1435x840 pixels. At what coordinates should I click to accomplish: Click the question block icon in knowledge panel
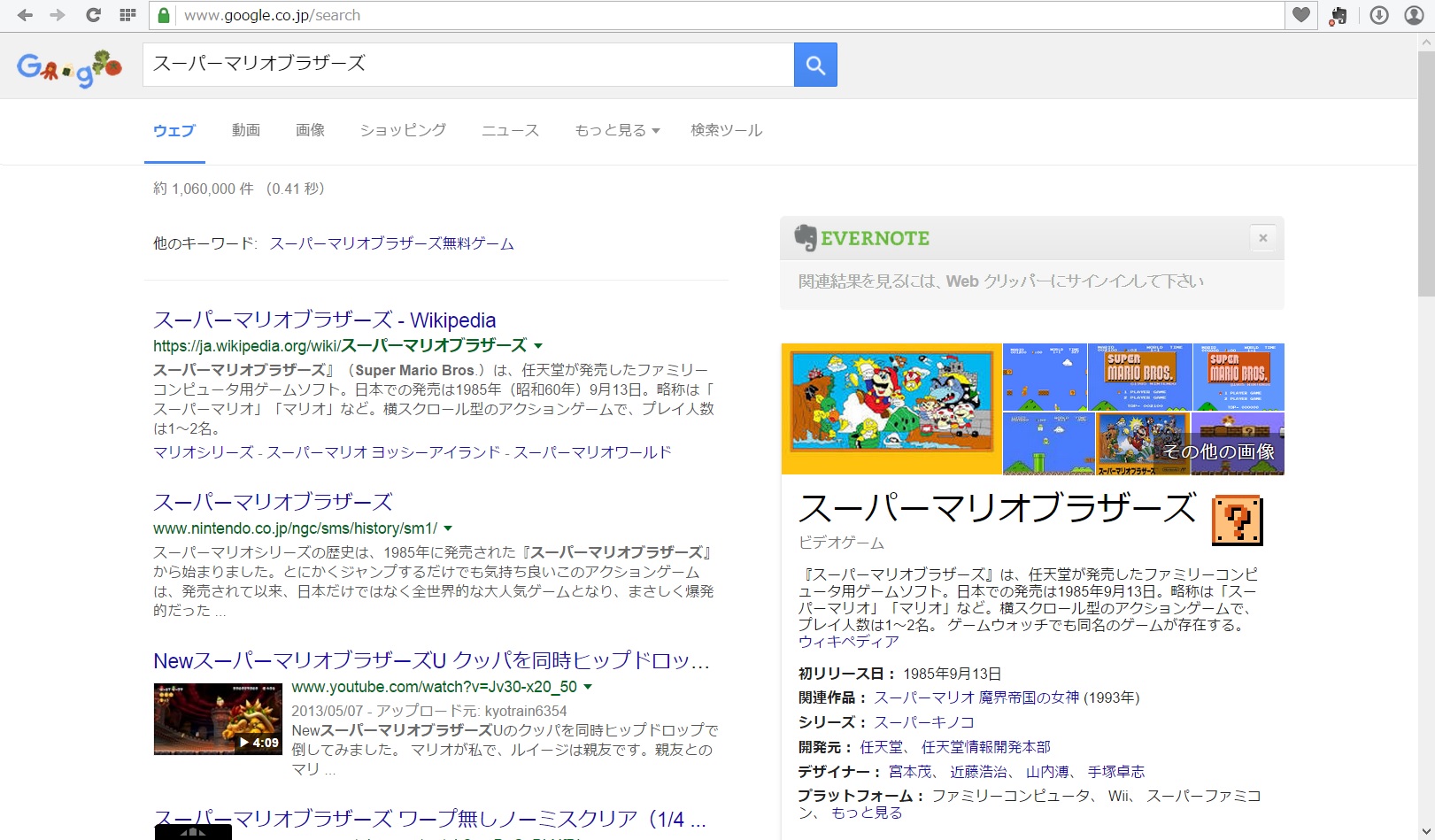pyautogui.click(x=1237, y=520)
